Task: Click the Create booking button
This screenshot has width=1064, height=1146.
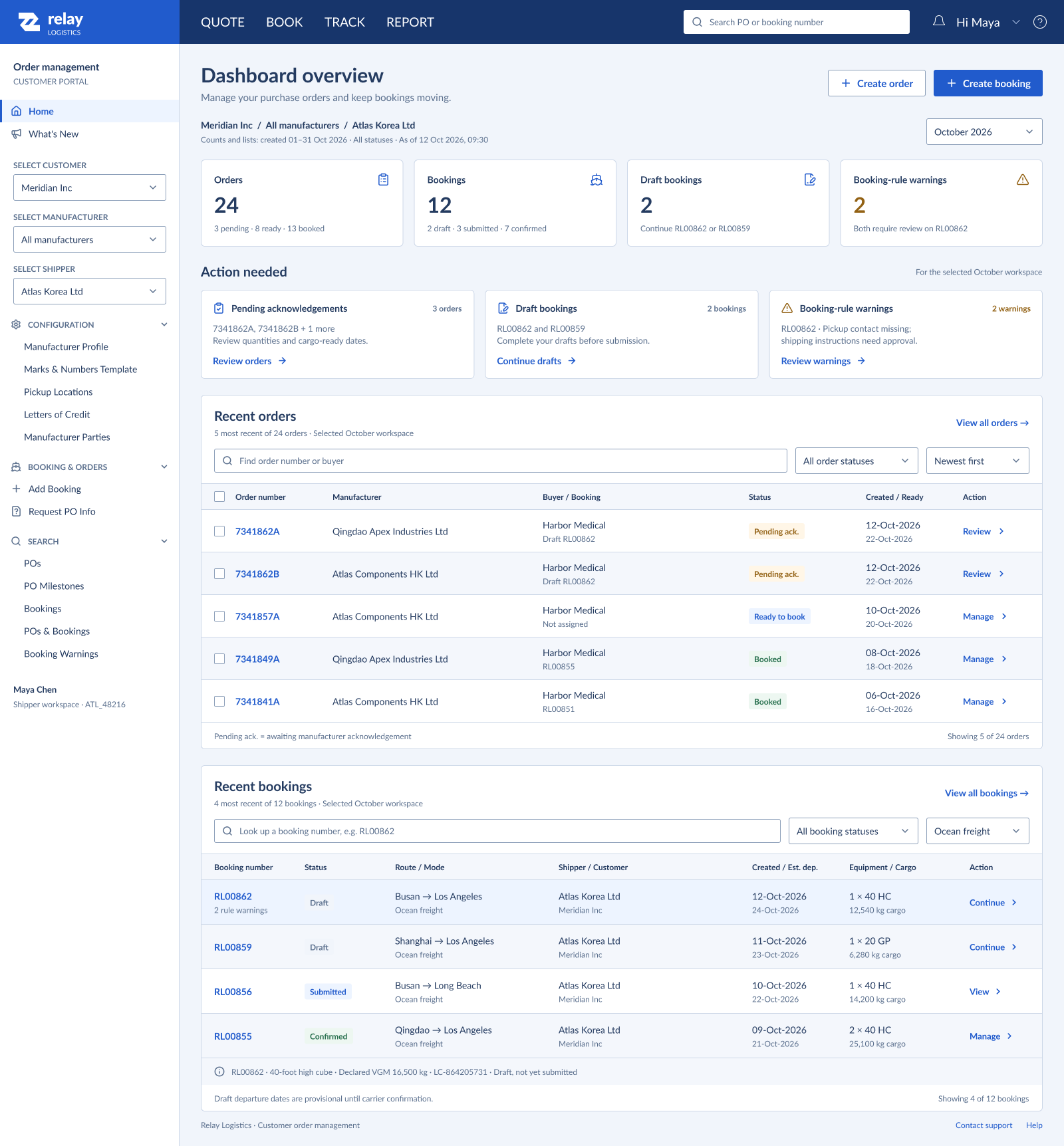Action: pos(988,83)
